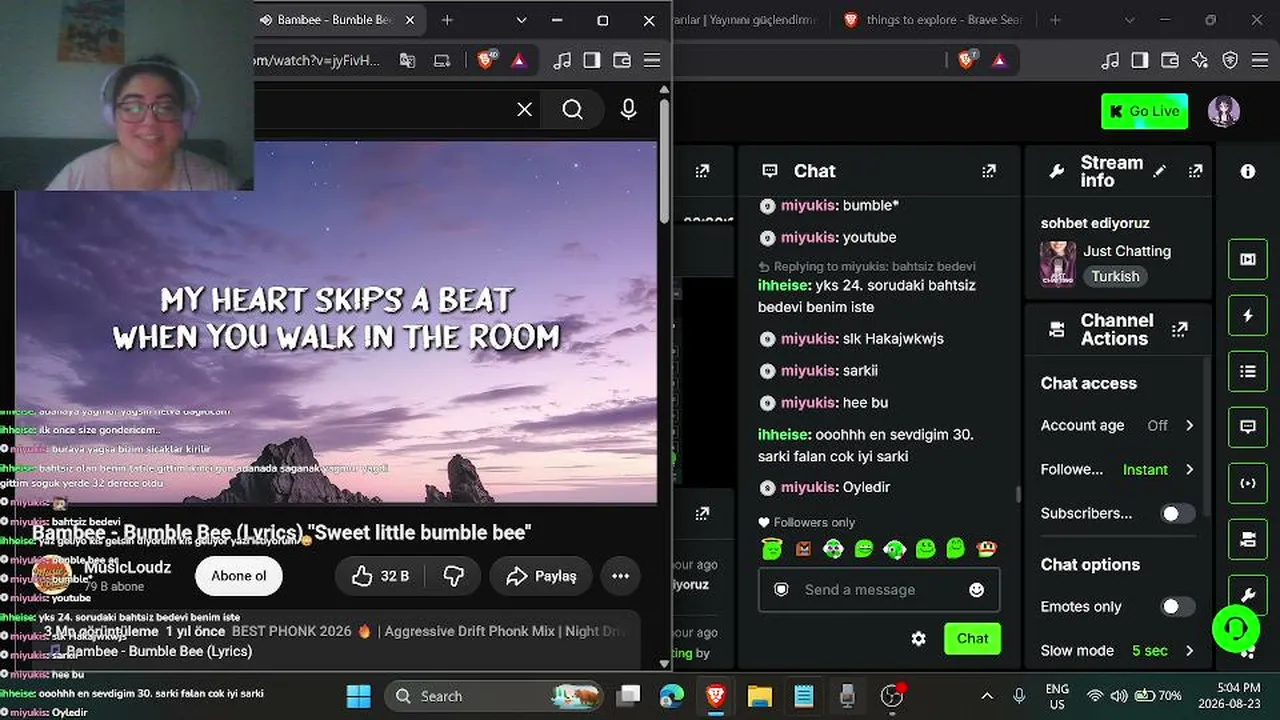This screenshot has width=1280, height=720.
Task: Open new tab in YouTube browser window
Action: click(x=447, y=20)
